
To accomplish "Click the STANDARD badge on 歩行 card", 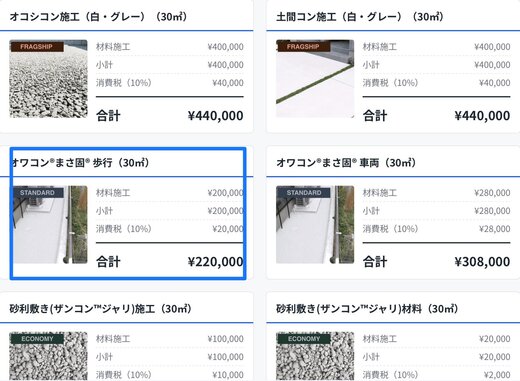I will click(x=37, y=193).
